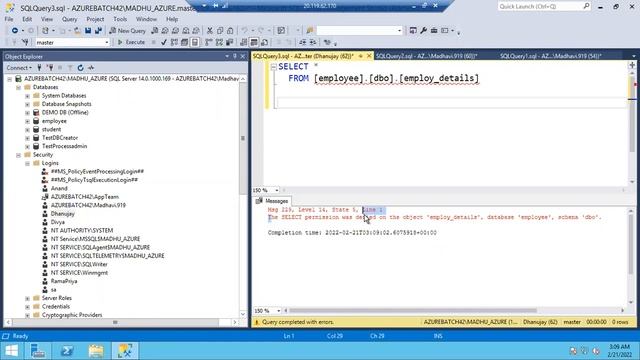Click the Messages pane horizontal scrollbar

tap(413, 311)
